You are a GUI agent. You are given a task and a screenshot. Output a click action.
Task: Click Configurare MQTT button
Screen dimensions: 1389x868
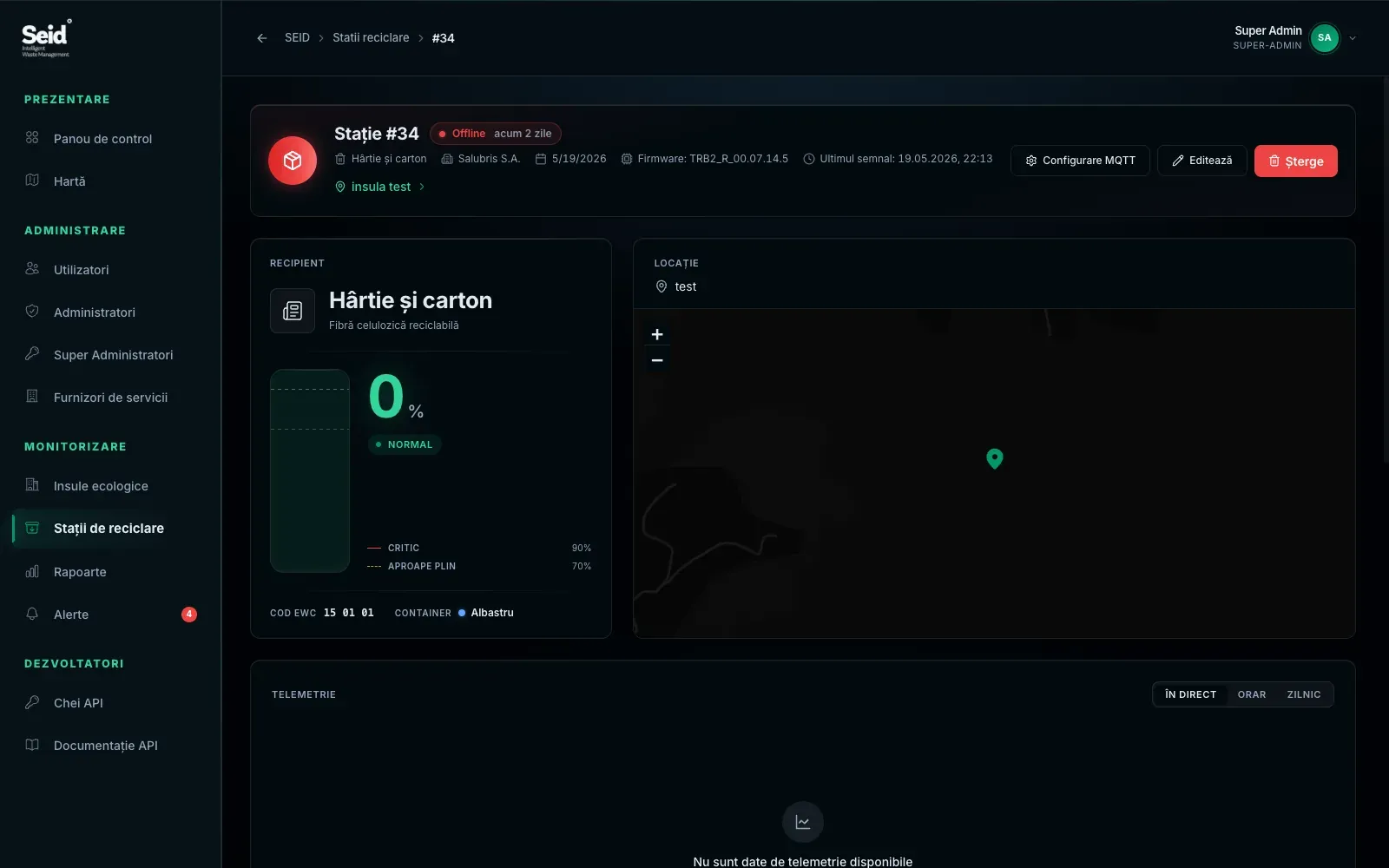pos(1080,161)
